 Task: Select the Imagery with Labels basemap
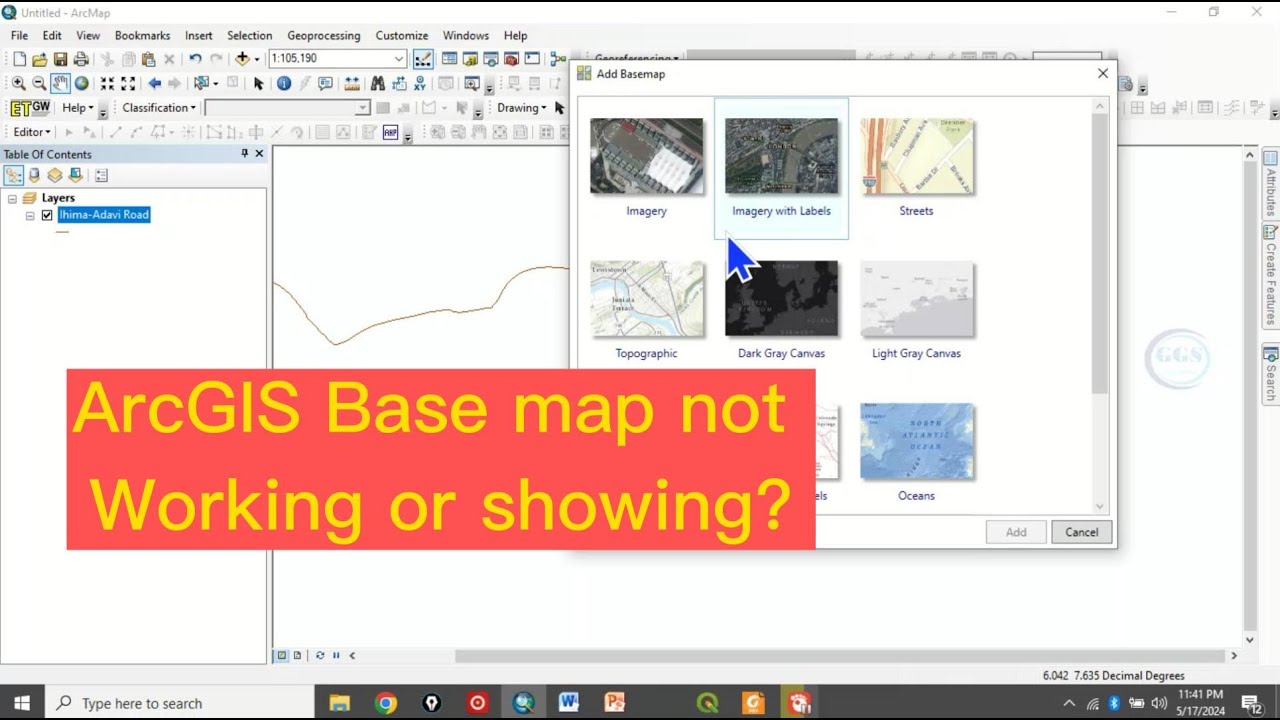(x=781, y=168)
